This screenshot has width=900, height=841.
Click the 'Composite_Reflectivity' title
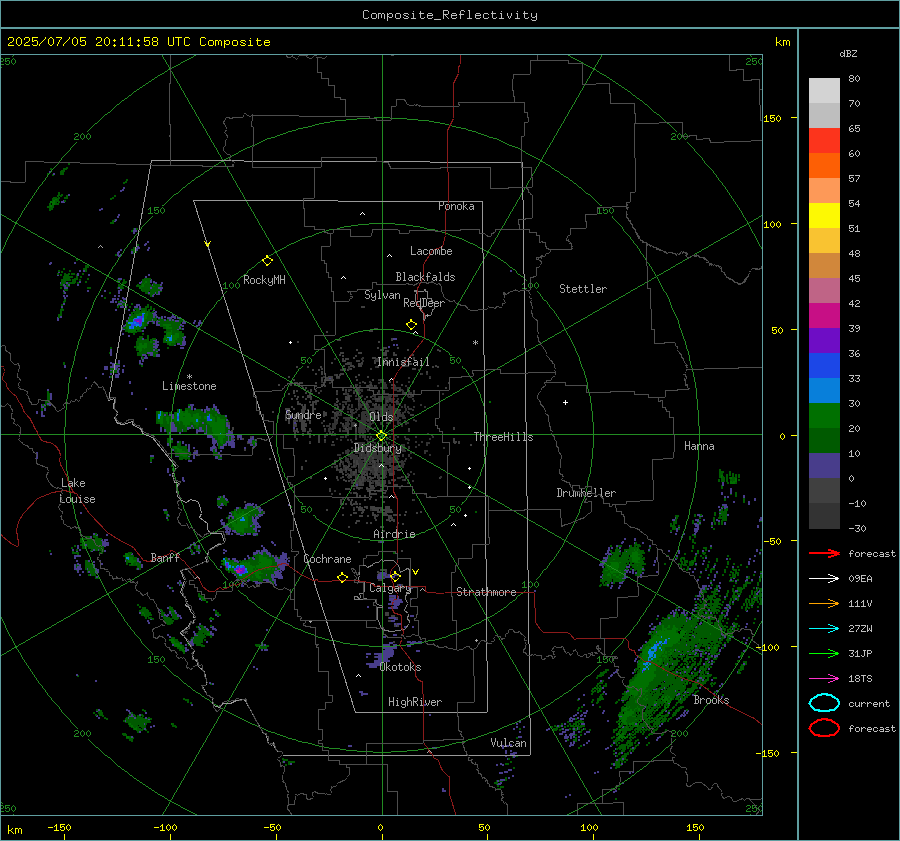(x=450, y=15)
